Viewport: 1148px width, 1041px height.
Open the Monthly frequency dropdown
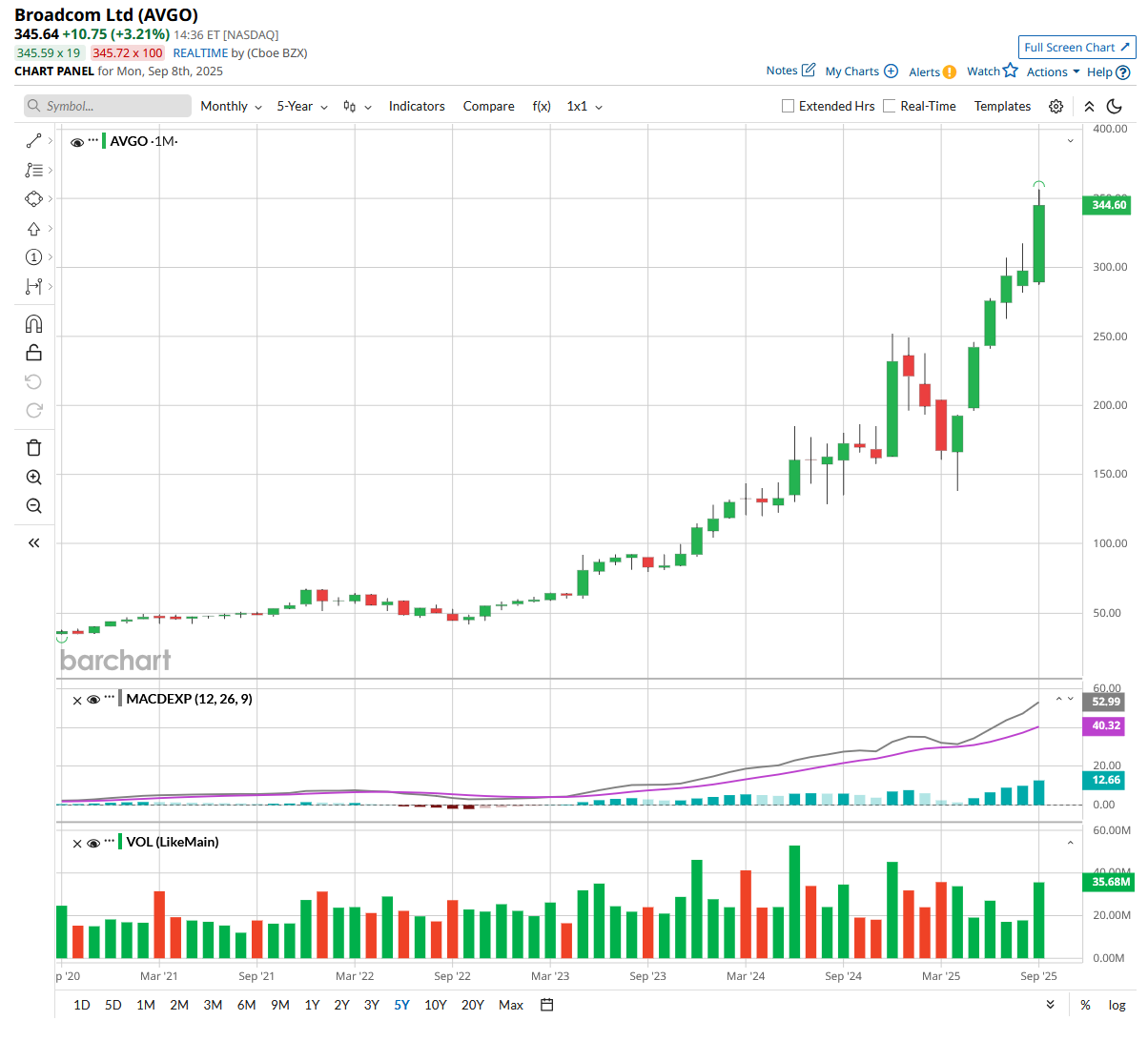point(231,106)
